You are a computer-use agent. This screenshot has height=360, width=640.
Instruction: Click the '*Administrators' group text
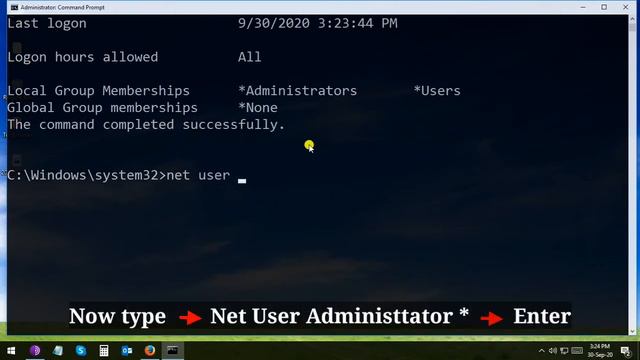pos(298,91)
